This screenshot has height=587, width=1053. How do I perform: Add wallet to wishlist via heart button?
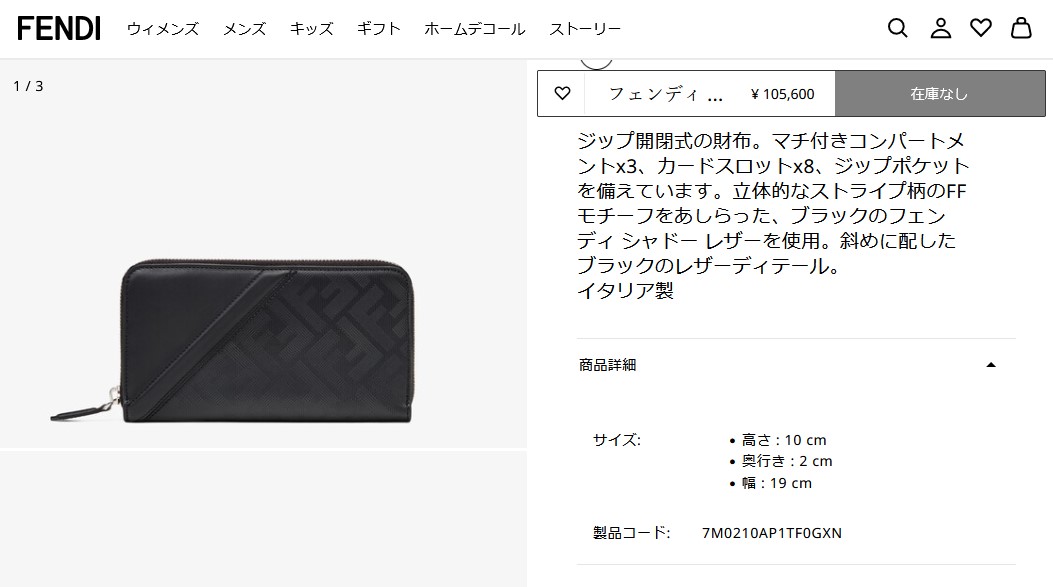(x=562, y=93)
